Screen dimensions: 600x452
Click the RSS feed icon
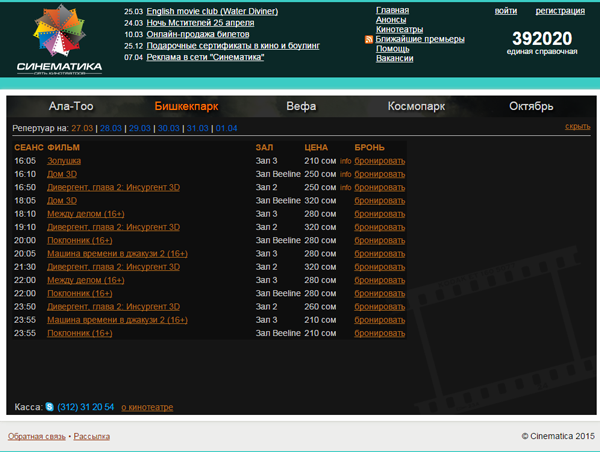click(x=369, y=39)
